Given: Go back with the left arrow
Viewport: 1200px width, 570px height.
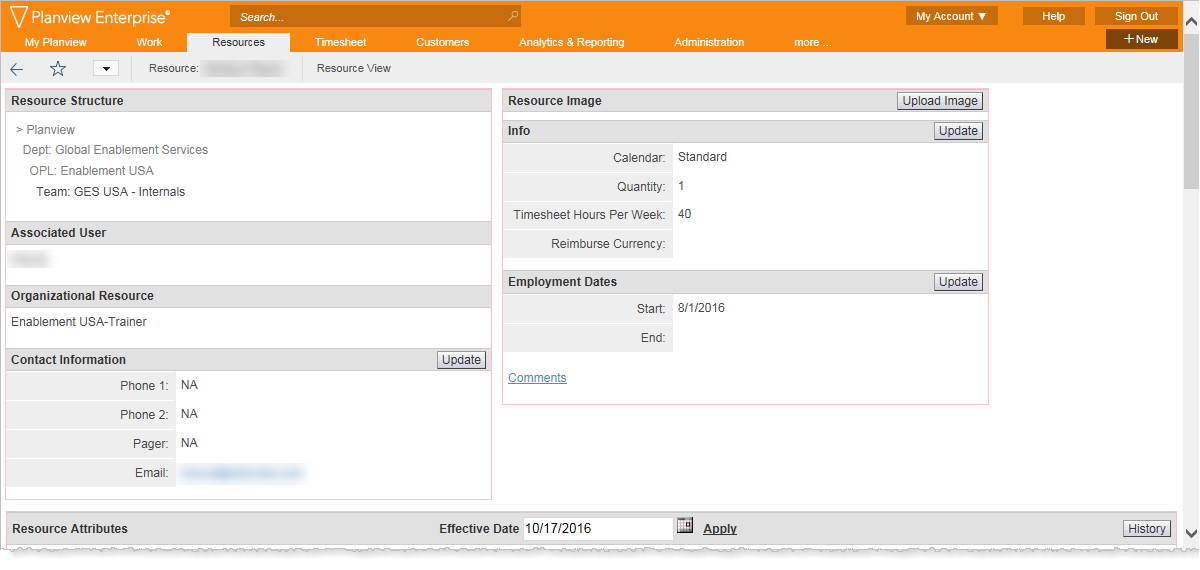Looking at the screenshot, I should [17, 68].
